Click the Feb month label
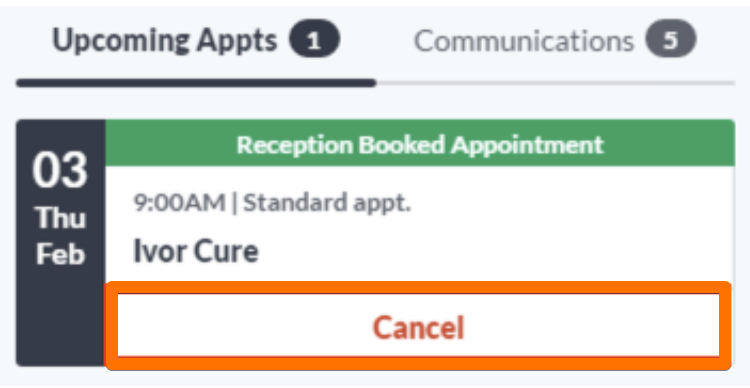The image size is (750, 388). (x=60, y=254)
